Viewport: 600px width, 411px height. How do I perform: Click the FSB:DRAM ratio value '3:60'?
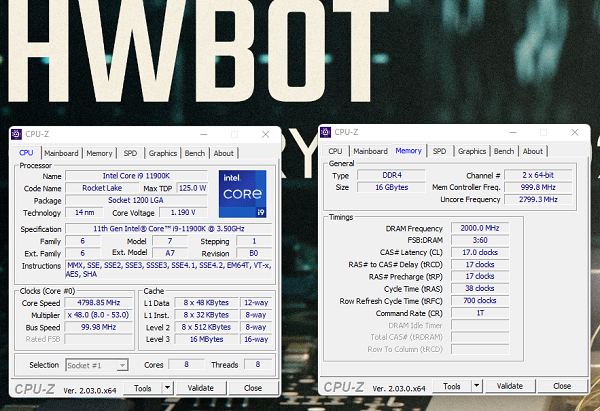coord(480,240)
